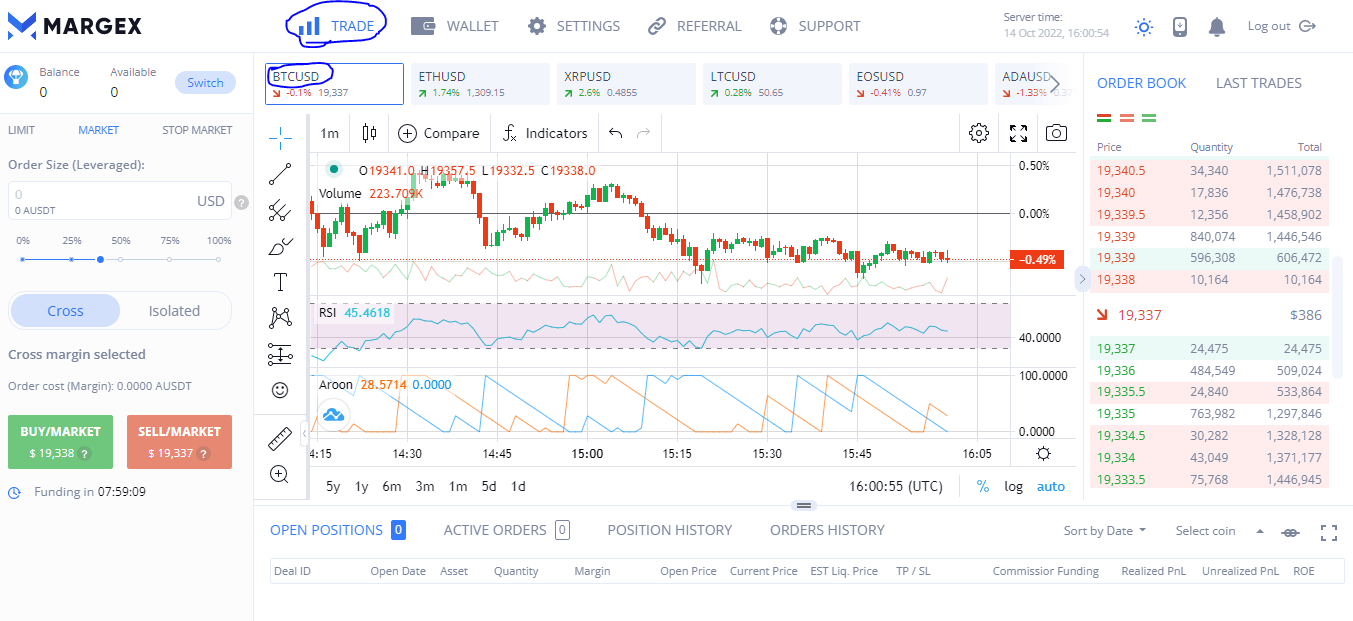
Task: Click the link icon beside Select coin
Action: [x=1291, y=532]
